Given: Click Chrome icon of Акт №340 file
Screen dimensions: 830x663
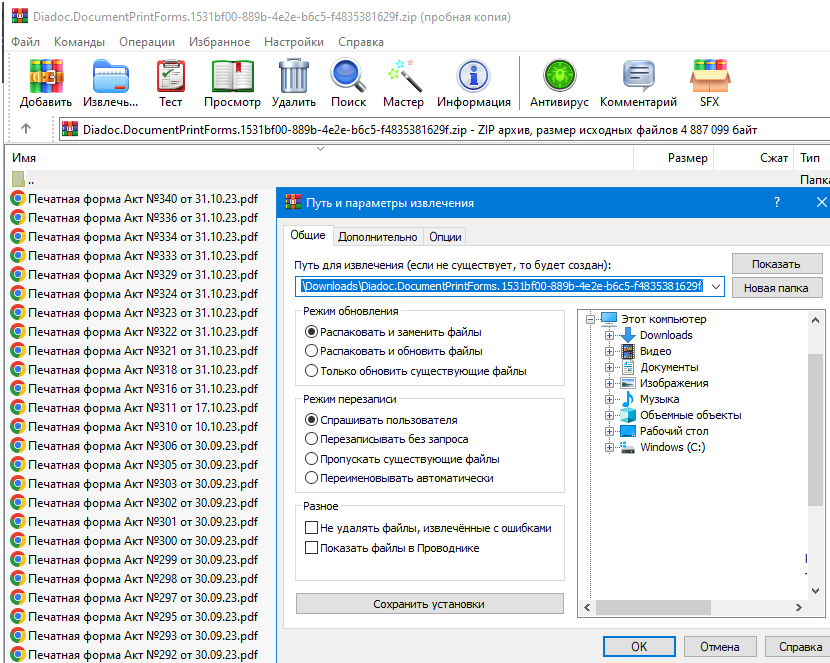Looking at the screenshot, I should [x=17, y=198].
